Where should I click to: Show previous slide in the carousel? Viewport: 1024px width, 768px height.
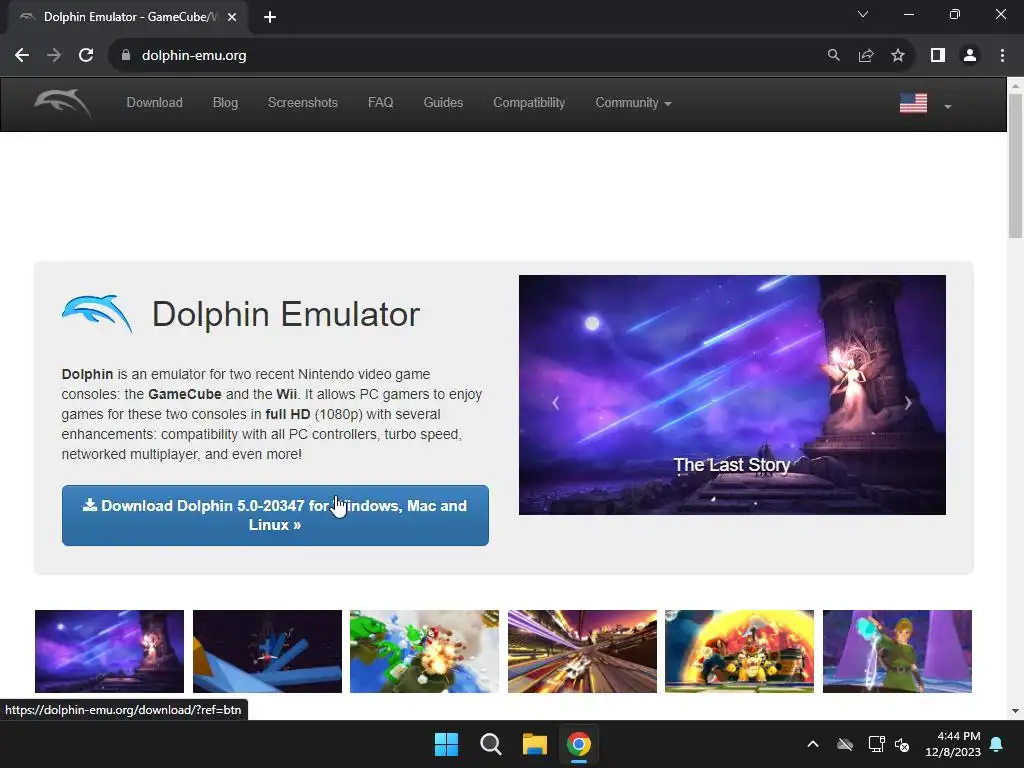556,403
